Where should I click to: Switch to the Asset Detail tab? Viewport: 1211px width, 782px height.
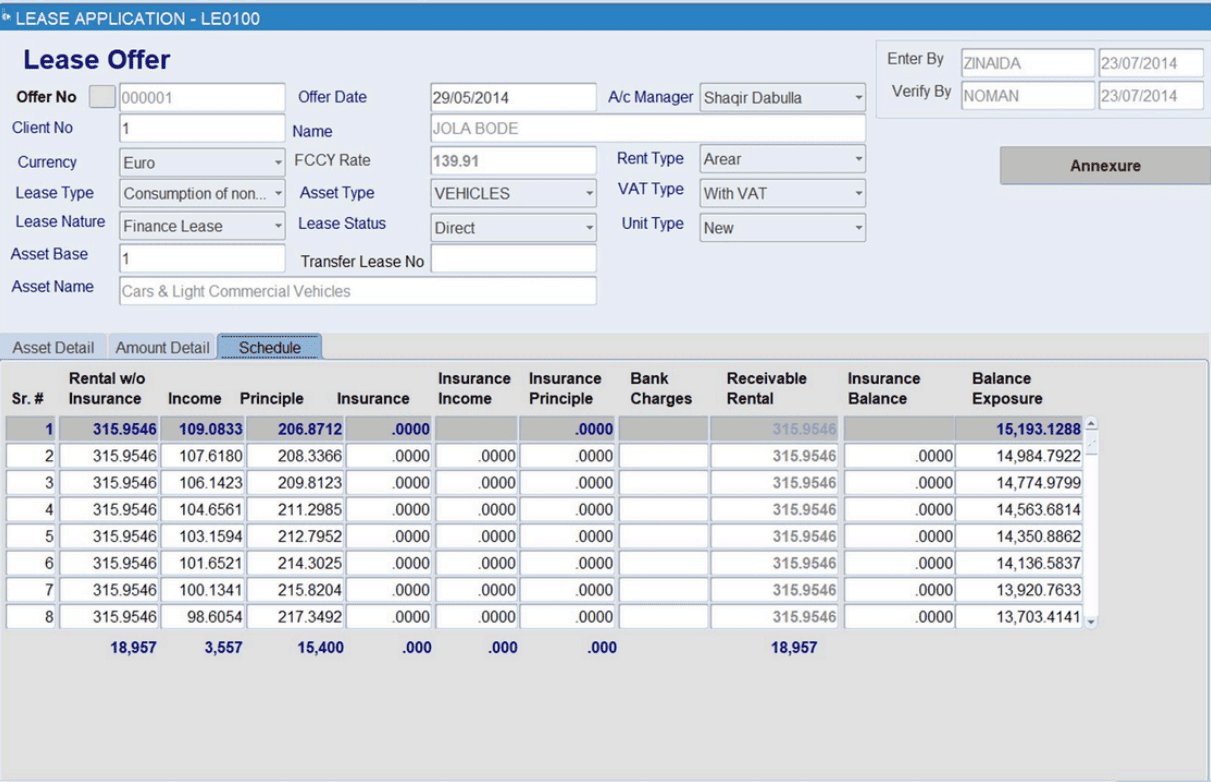pos(52,347)
